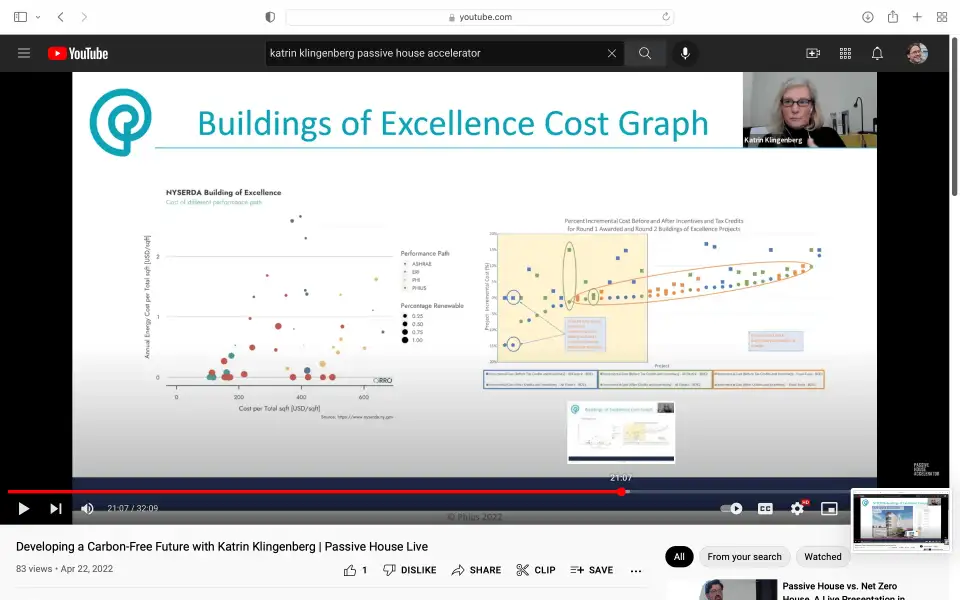Toggle the autoplay switch
The width and height of the screenshot is (960, 600).
732,508
